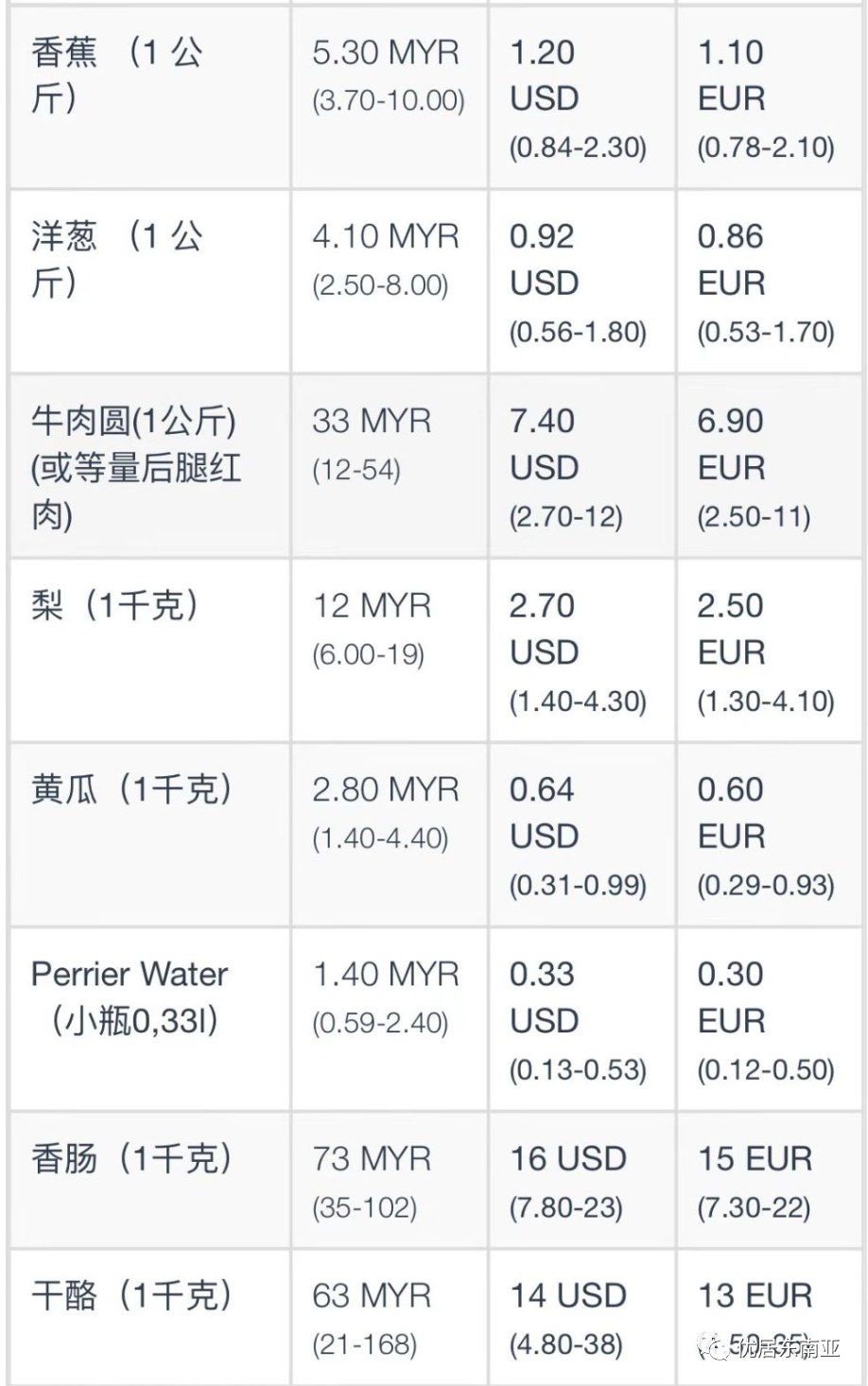Click the 0.92 USD onion price
Screen dimensions: 868x1386
pyautogui.click(x=544, y=259)
